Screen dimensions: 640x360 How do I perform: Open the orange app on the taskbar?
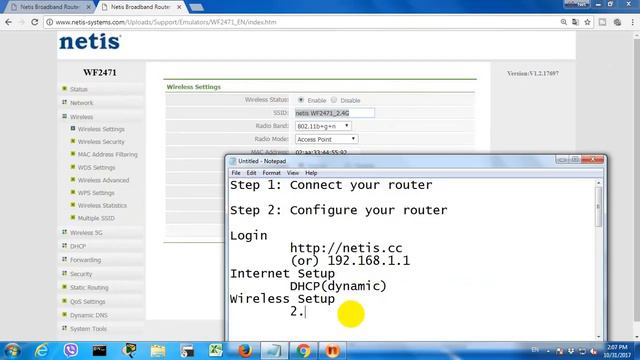(x=332, y=351)
